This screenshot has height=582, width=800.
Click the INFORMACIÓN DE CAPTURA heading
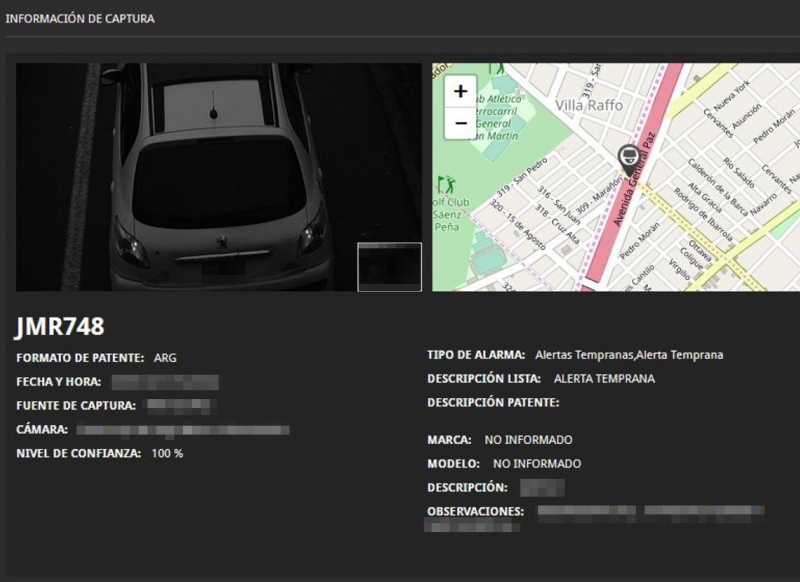(80, 19)
